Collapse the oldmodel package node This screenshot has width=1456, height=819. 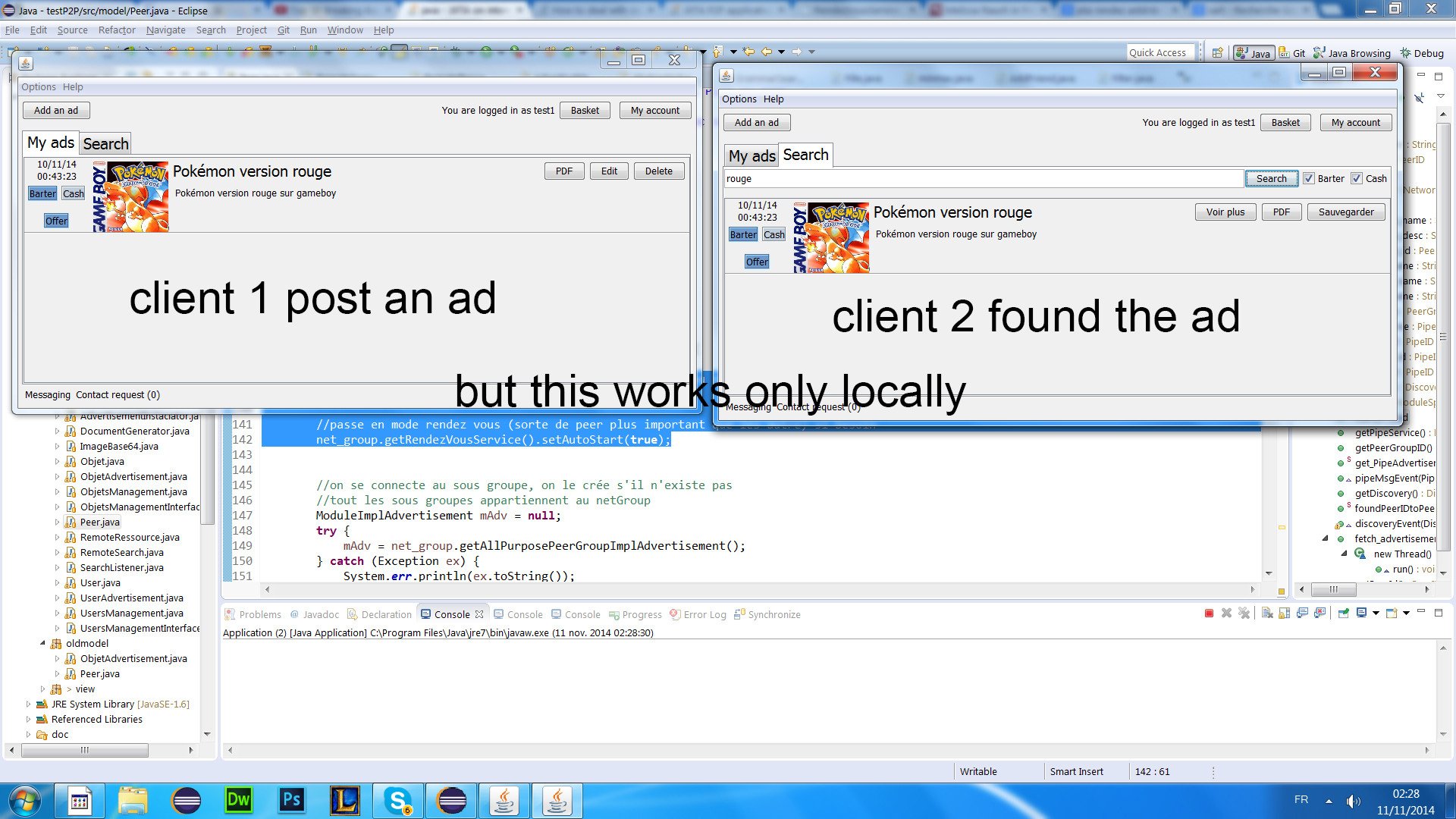pos(42,643)
